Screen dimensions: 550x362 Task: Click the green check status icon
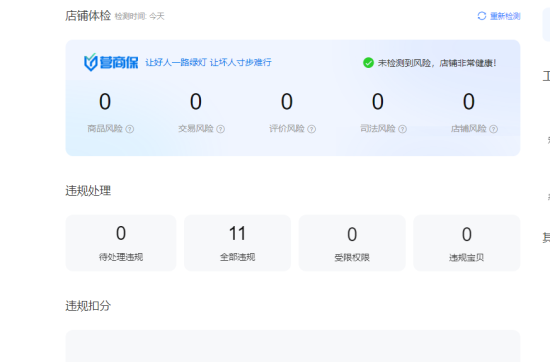click(x=368, y=63)
